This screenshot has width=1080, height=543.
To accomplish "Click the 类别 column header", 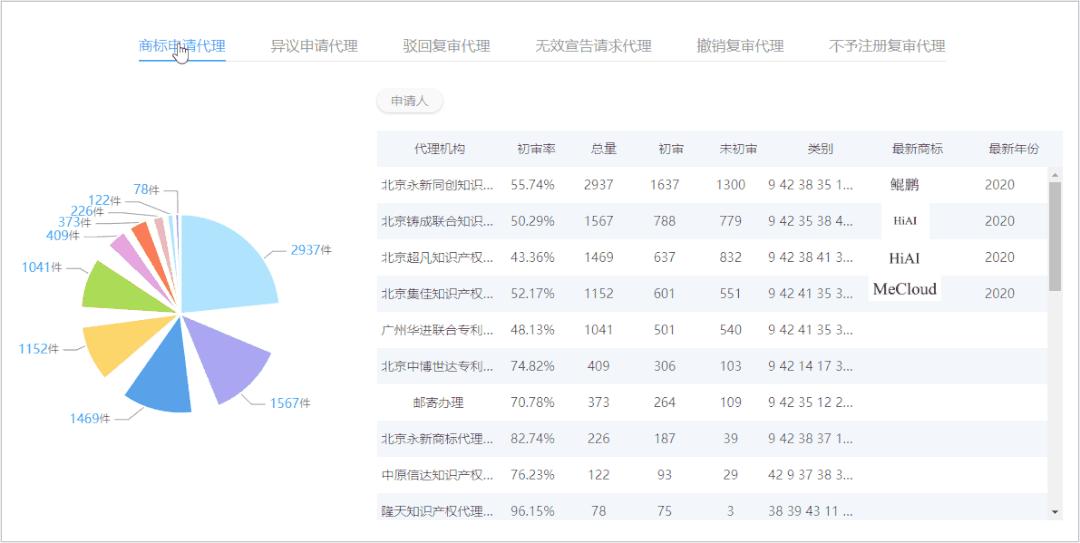I will [820, 149].
